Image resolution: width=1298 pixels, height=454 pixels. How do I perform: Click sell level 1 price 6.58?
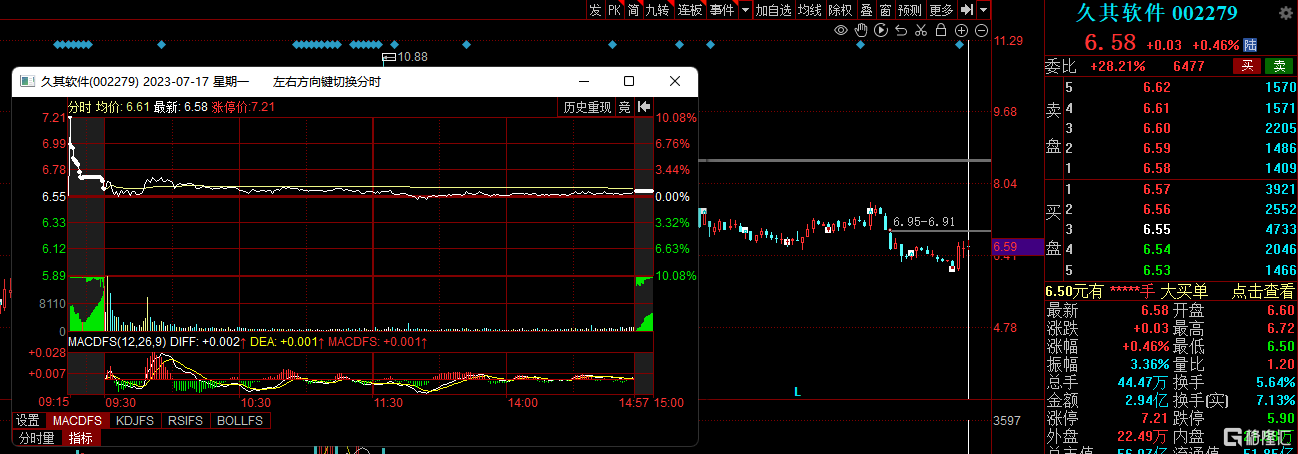click(1156, 168)
